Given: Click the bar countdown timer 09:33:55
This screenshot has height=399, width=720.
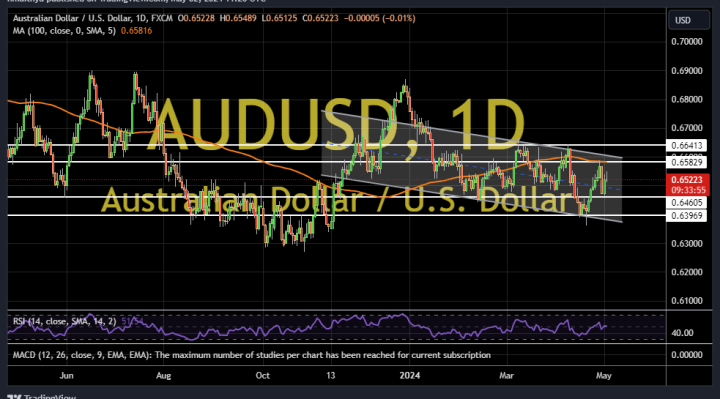Looking at the screenshot, I should (688, 190).
